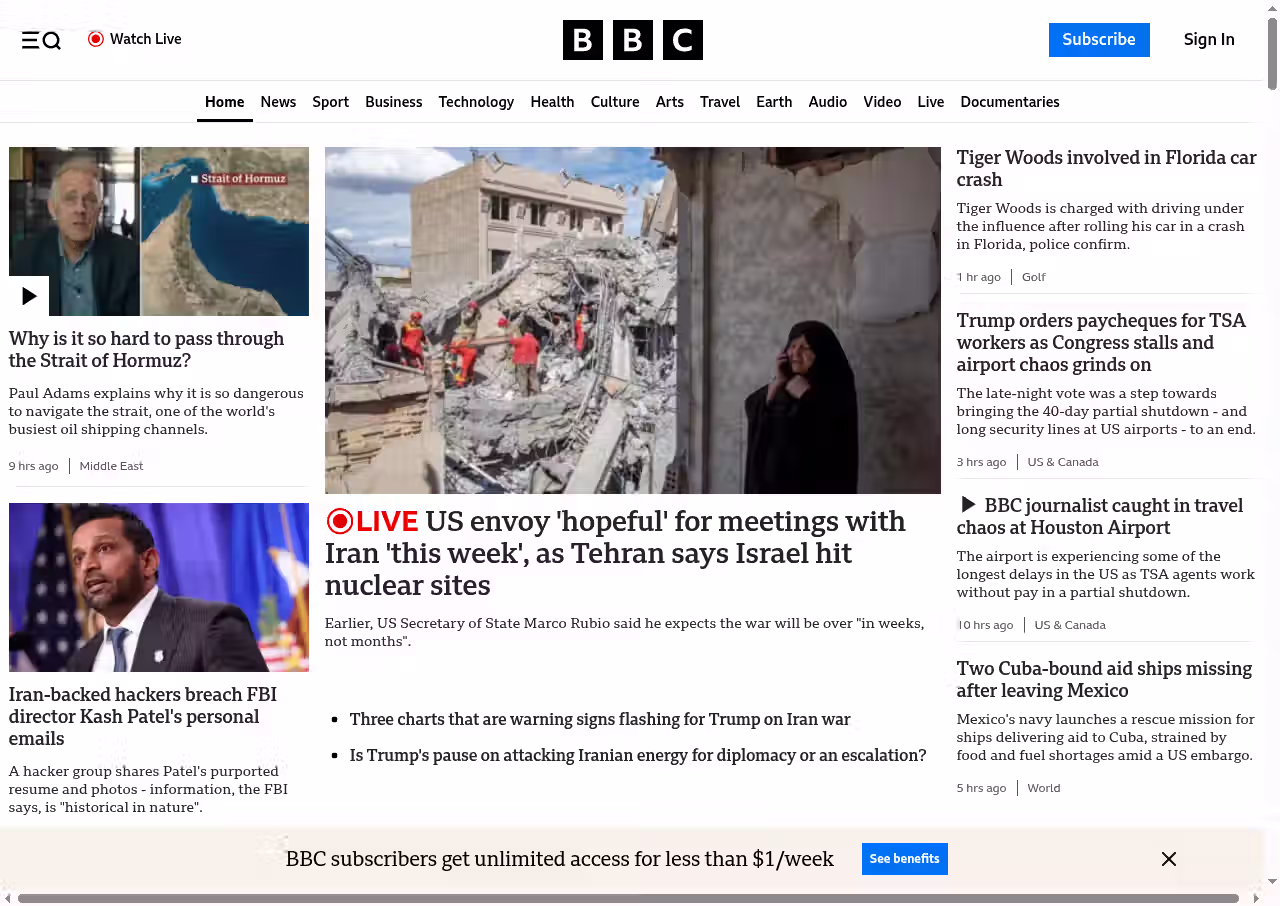1280x906 pixels.
Task: Click play icon beside BBC journalist headline
Action: click(967, 505)
